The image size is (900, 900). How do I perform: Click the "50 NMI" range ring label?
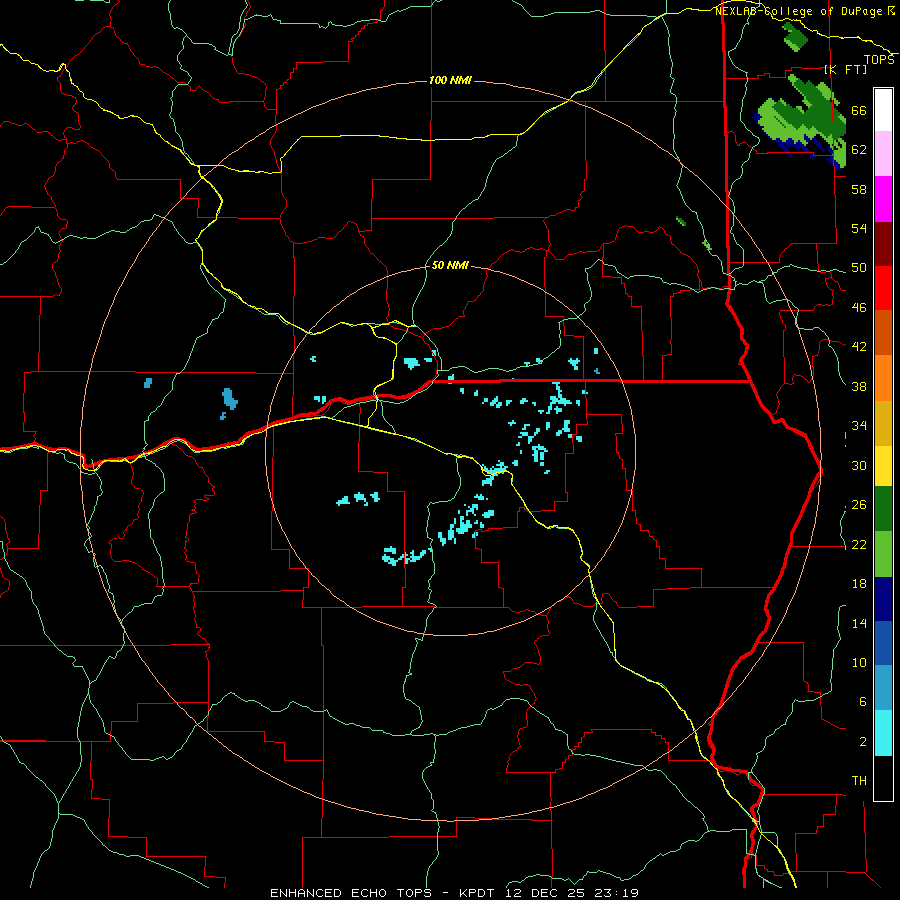click(450, 266)
